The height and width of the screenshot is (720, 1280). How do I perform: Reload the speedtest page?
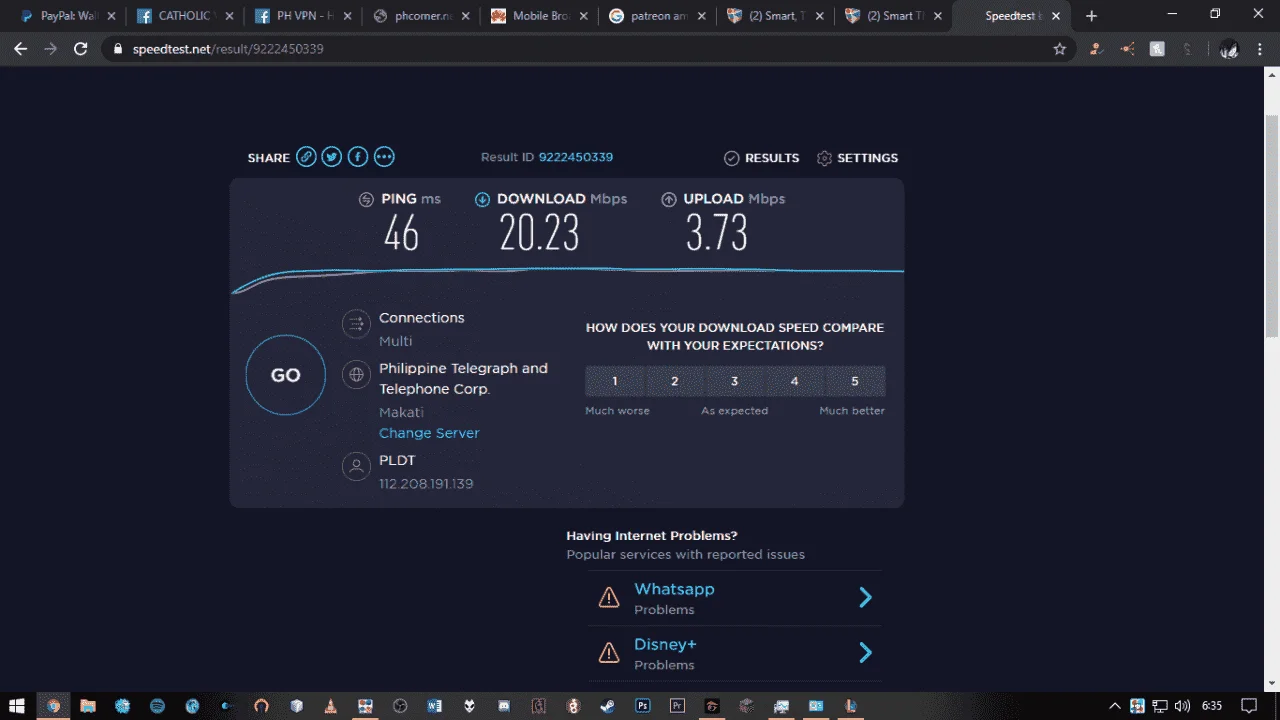[81, 49]
